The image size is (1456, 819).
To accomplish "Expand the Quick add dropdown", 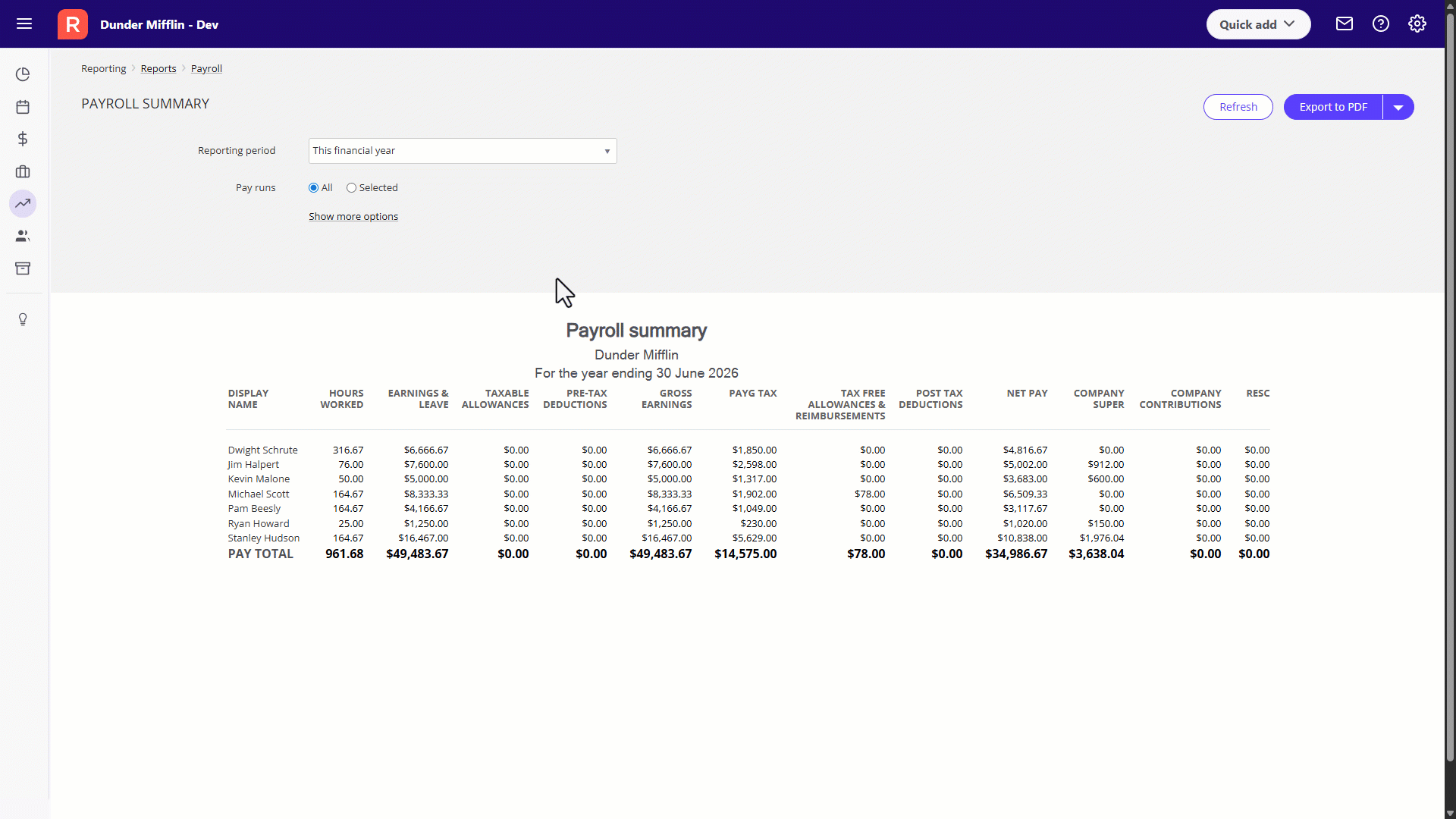I will [x=1257, y=24].
